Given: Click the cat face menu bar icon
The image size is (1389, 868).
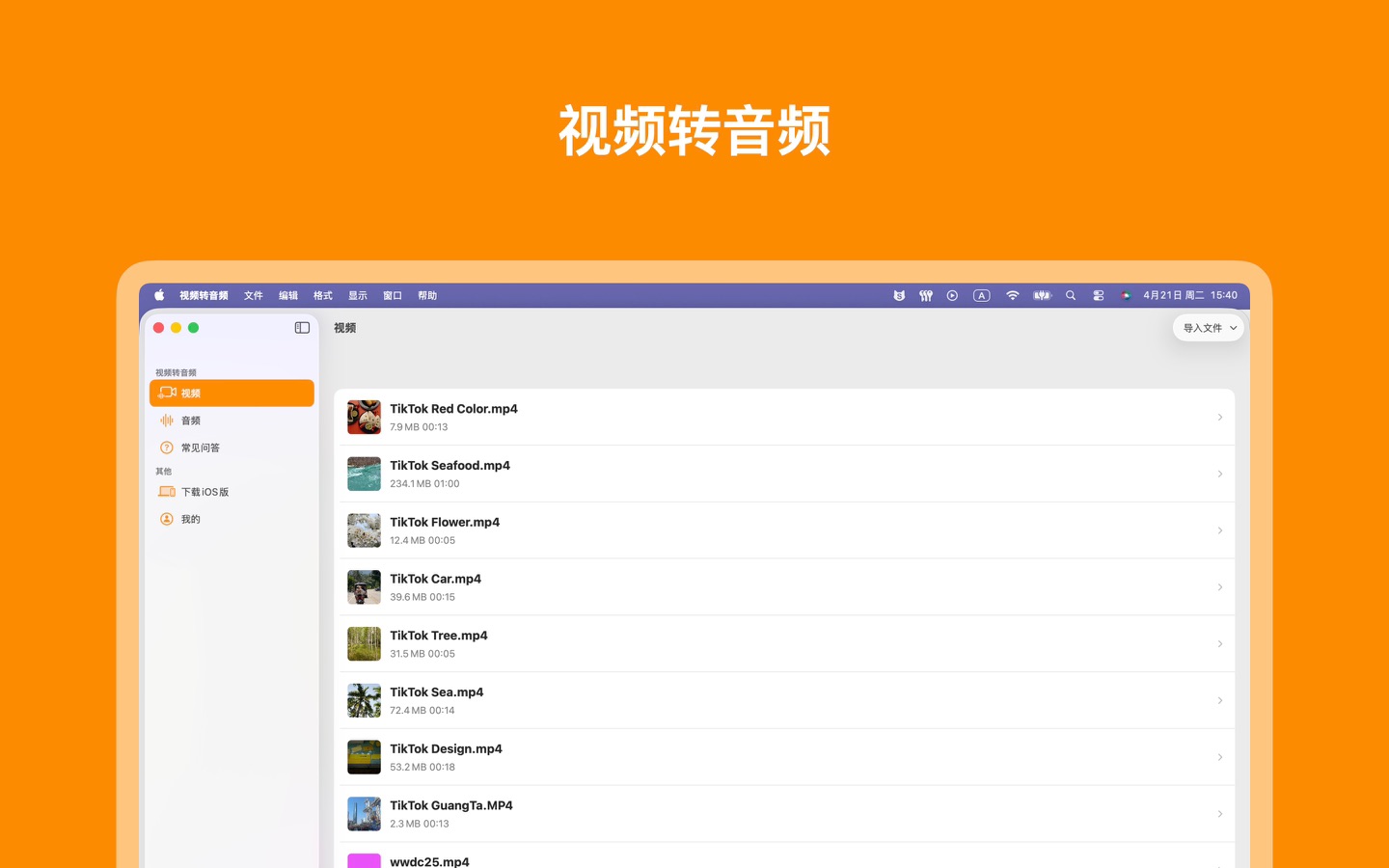Looking at the screenshot, I should [x=899, y=296].
